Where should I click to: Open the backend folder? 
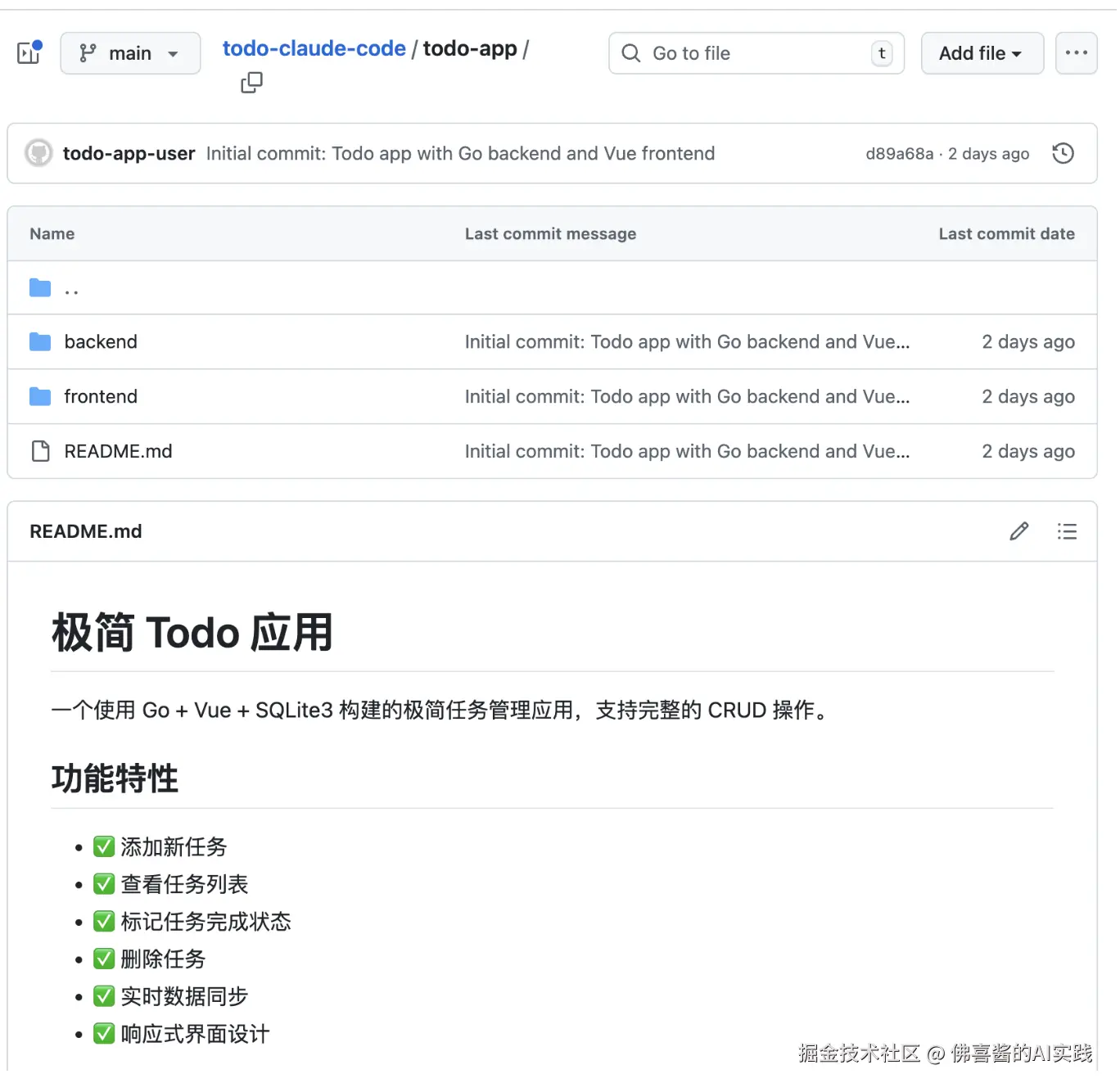tap(101, 341)
